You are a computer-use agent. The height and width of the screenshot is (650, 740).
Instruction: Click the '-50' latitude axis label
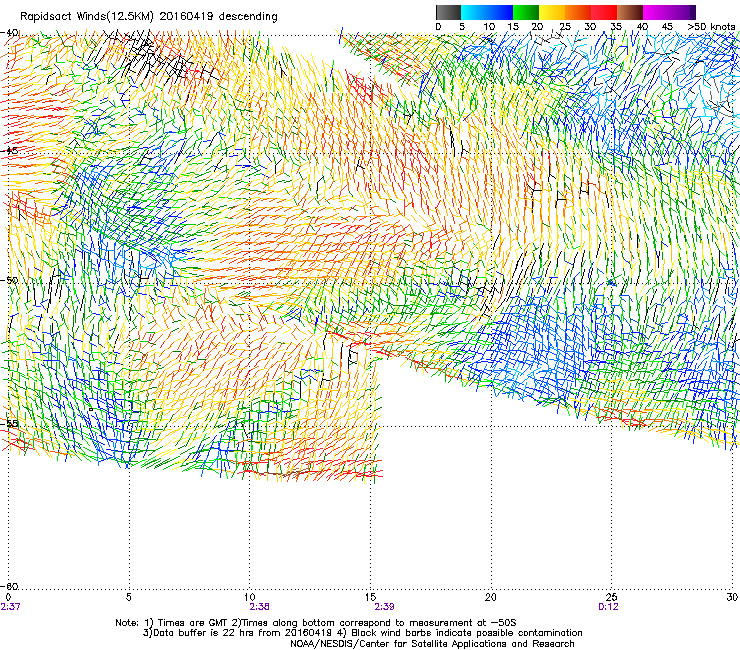(9, 280)
